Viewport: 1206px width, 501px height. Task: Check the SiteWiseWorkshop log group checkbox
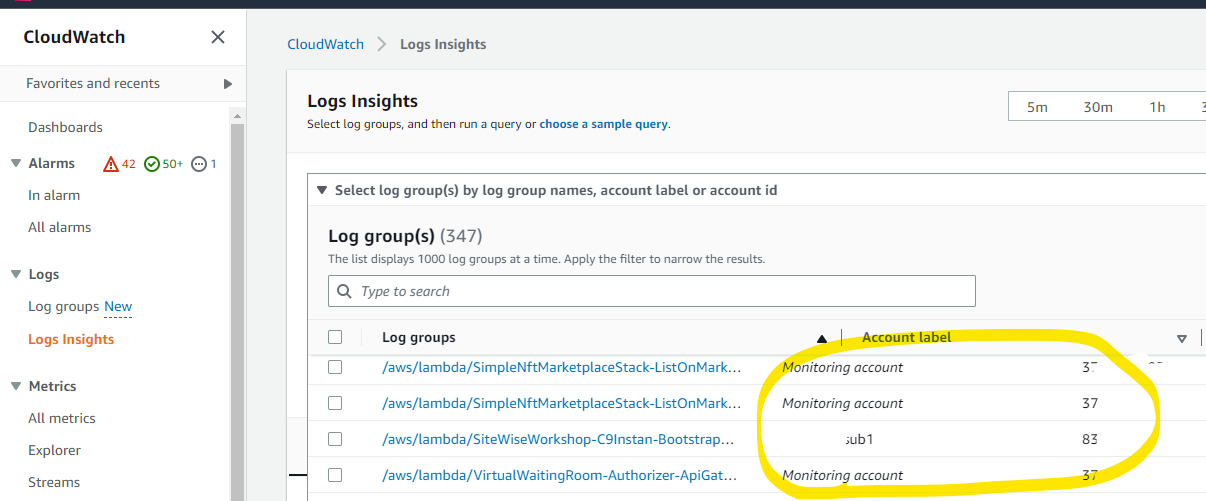point(335,439)
